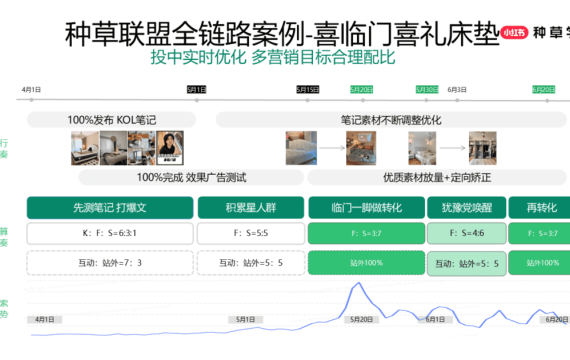Select the 100%完成 效果广告测试 pill
This screenshot has width=570, height=360.
pyautogui.click(x=191, y=177)
